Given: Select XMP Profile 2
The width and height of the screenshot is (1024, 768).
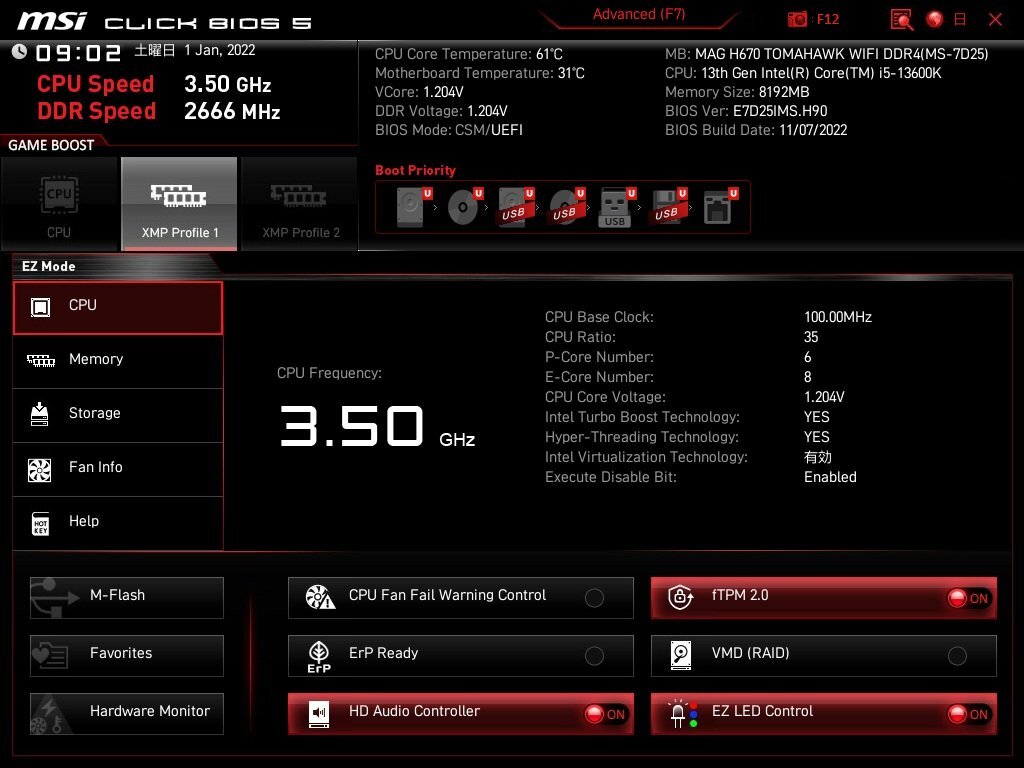Looking at the screenshot, I should pyautogui.click(x=300, y=204).
